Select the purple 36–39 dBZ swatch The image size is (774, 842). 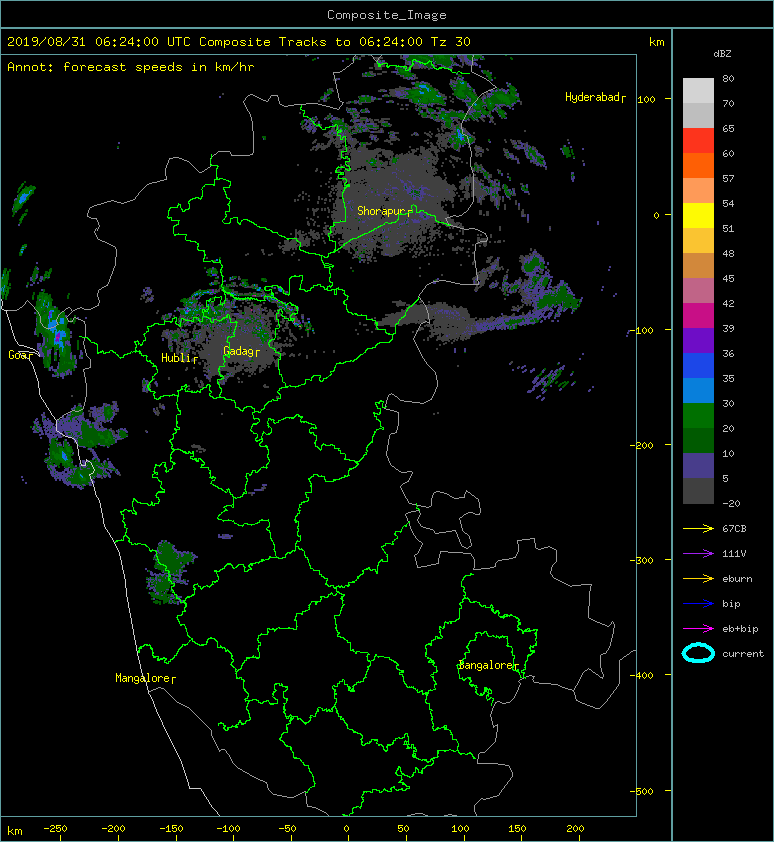tap(698, 340)
